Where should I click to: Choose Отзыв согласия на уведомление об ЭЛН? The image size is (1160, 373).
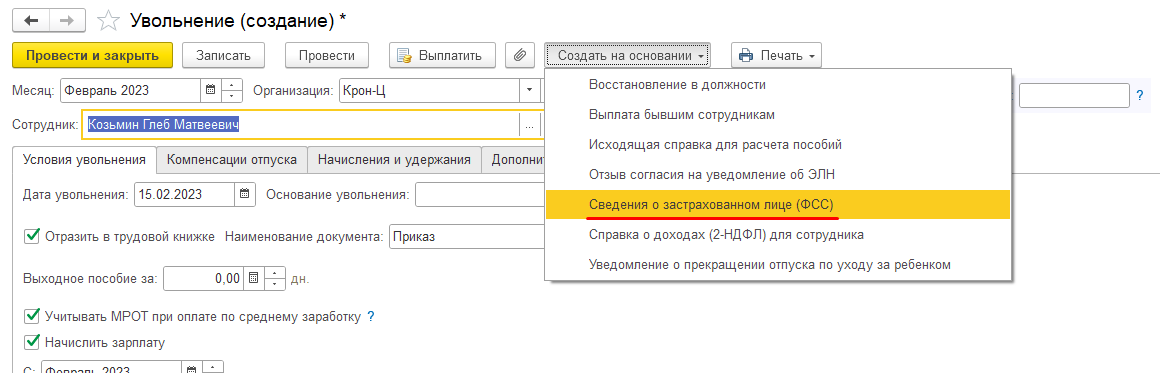(778, 175)
